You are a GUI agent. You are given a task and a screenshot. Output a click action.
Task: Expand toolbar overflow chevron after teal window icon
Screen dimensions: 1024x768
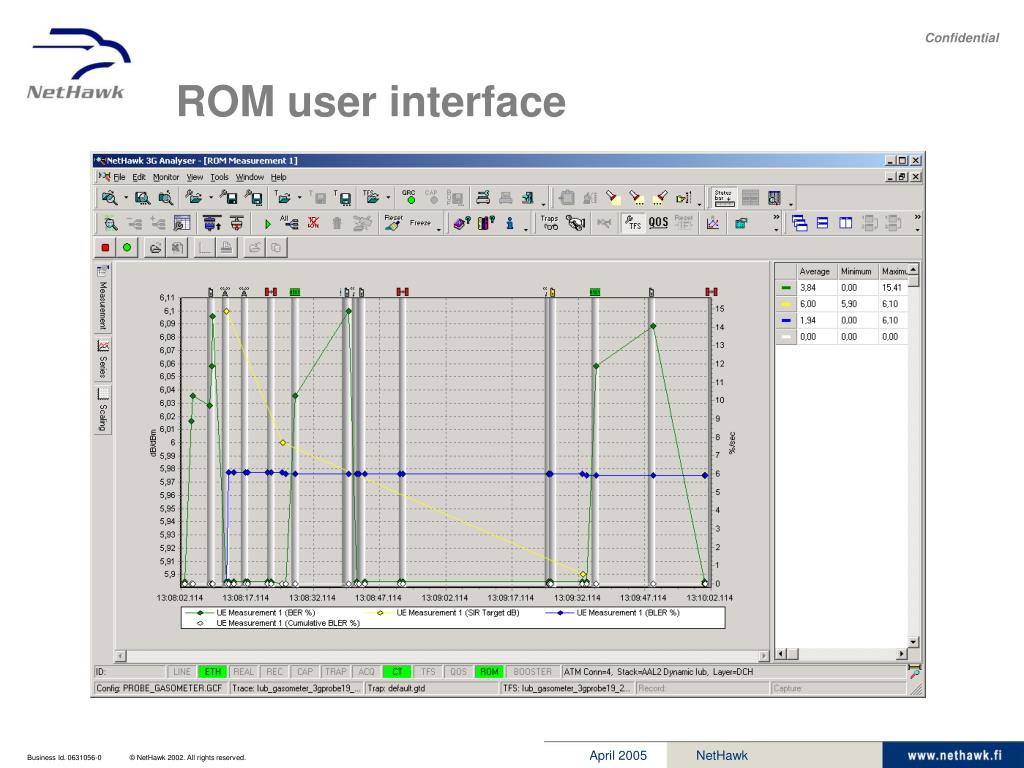[776, 217]
